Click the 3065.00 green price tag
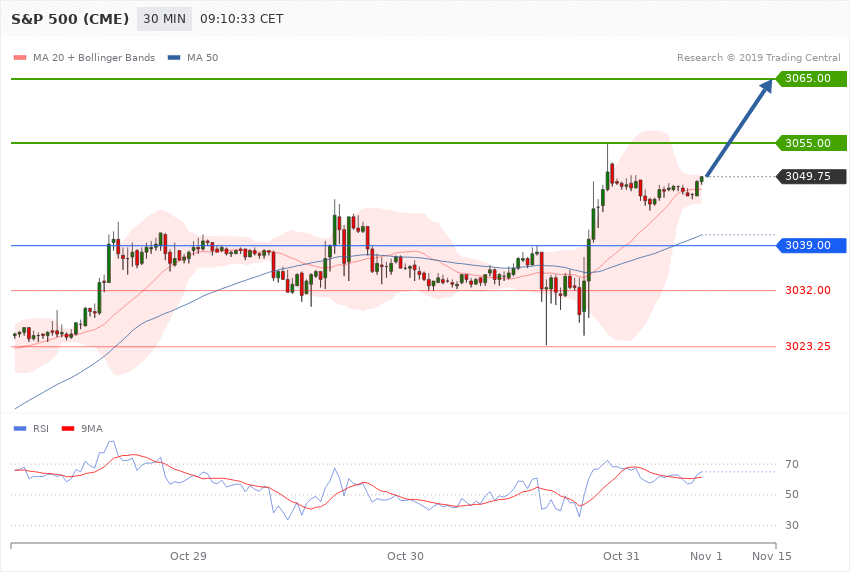The height and width of the screenshot is (576, 850). click(x=810, y=79)
